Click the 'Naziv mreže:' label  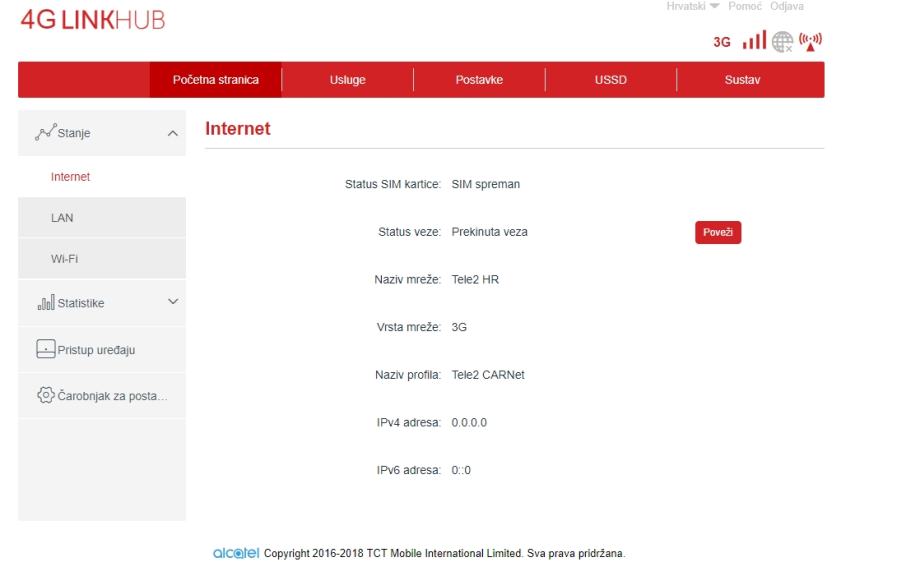(407, 279)
